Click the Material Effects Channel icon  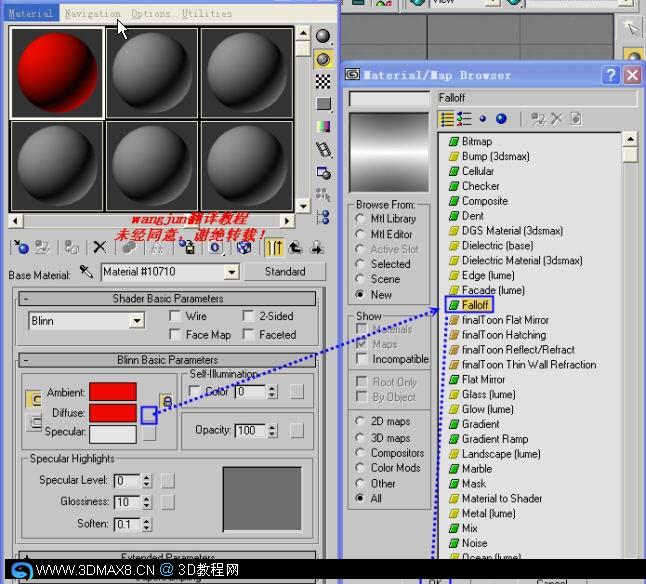(x=215, y=247)
